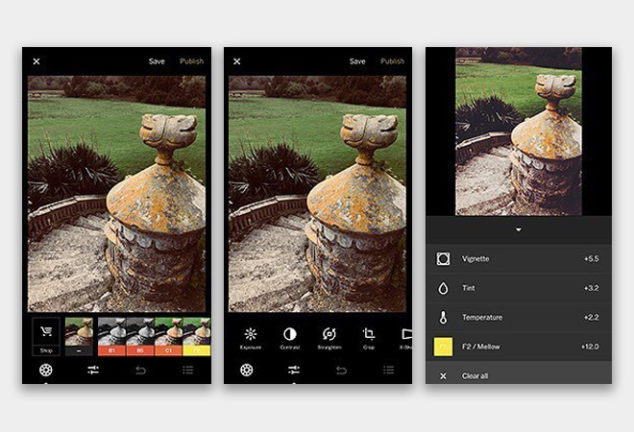Viewport: 634px width, 432px height.
Task: Open the list menu icon on middle phone
Action: (388, 370)
